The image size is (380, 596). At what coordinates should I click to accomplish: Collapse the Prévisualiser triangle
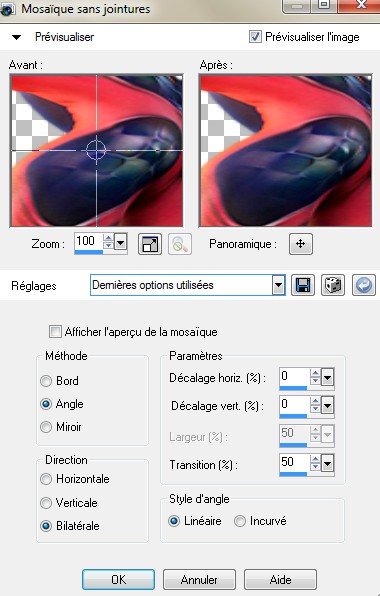(x=16, y=37)
